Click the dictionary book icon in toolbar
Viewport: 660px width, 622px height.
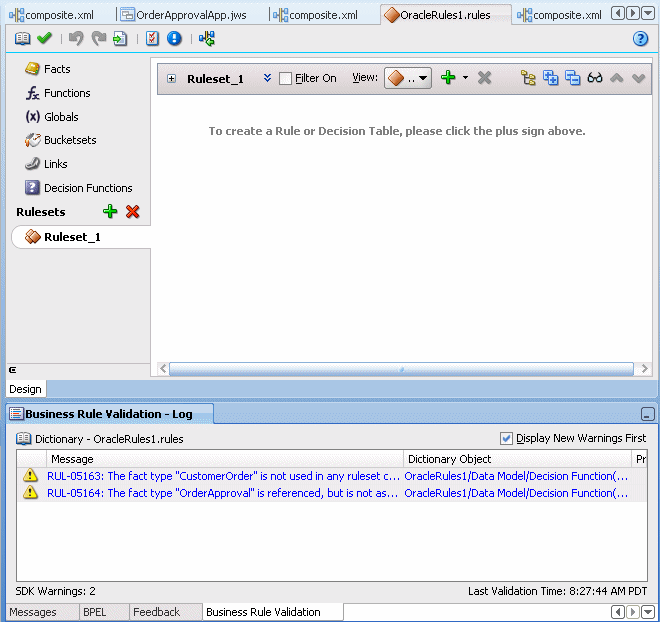22,39
